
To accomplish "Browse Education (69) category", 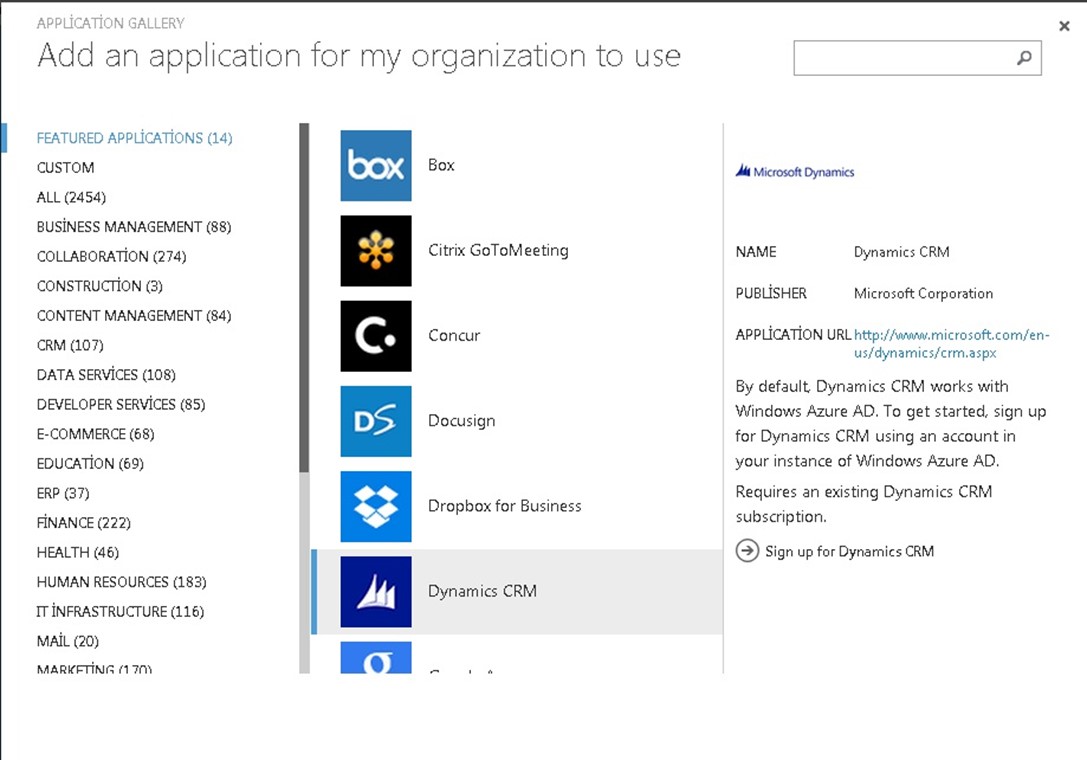I will 90,463.
